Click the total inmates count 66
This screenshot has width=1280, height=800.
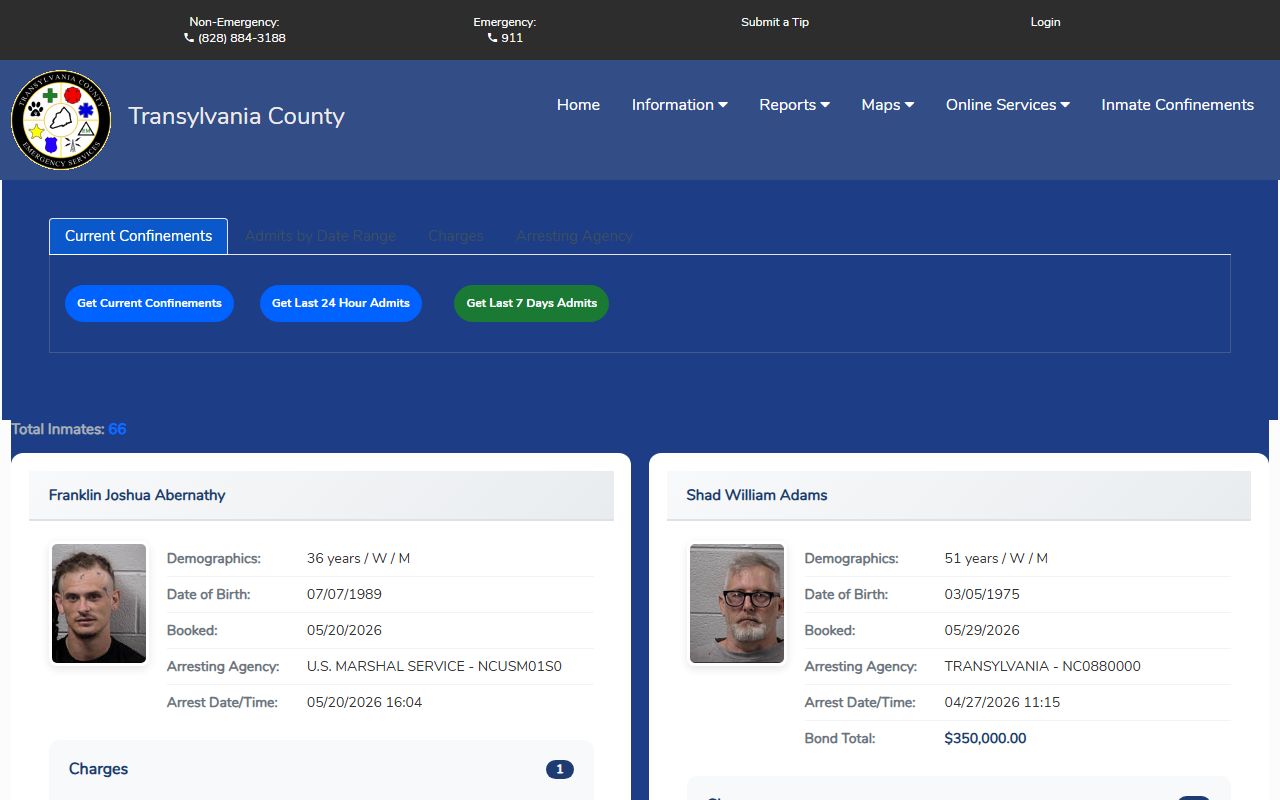[117, 429]
